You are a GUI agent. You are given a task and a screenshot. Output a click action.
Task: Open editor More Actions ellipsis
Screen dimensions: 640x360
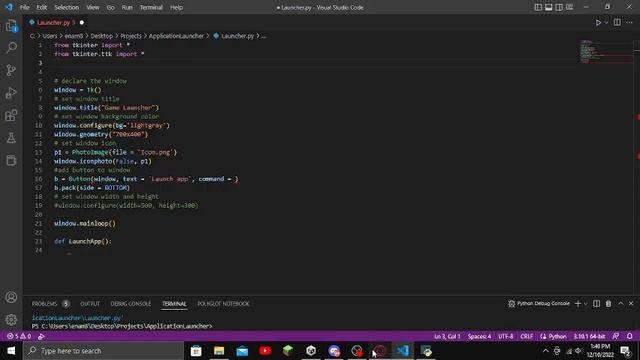629,22
